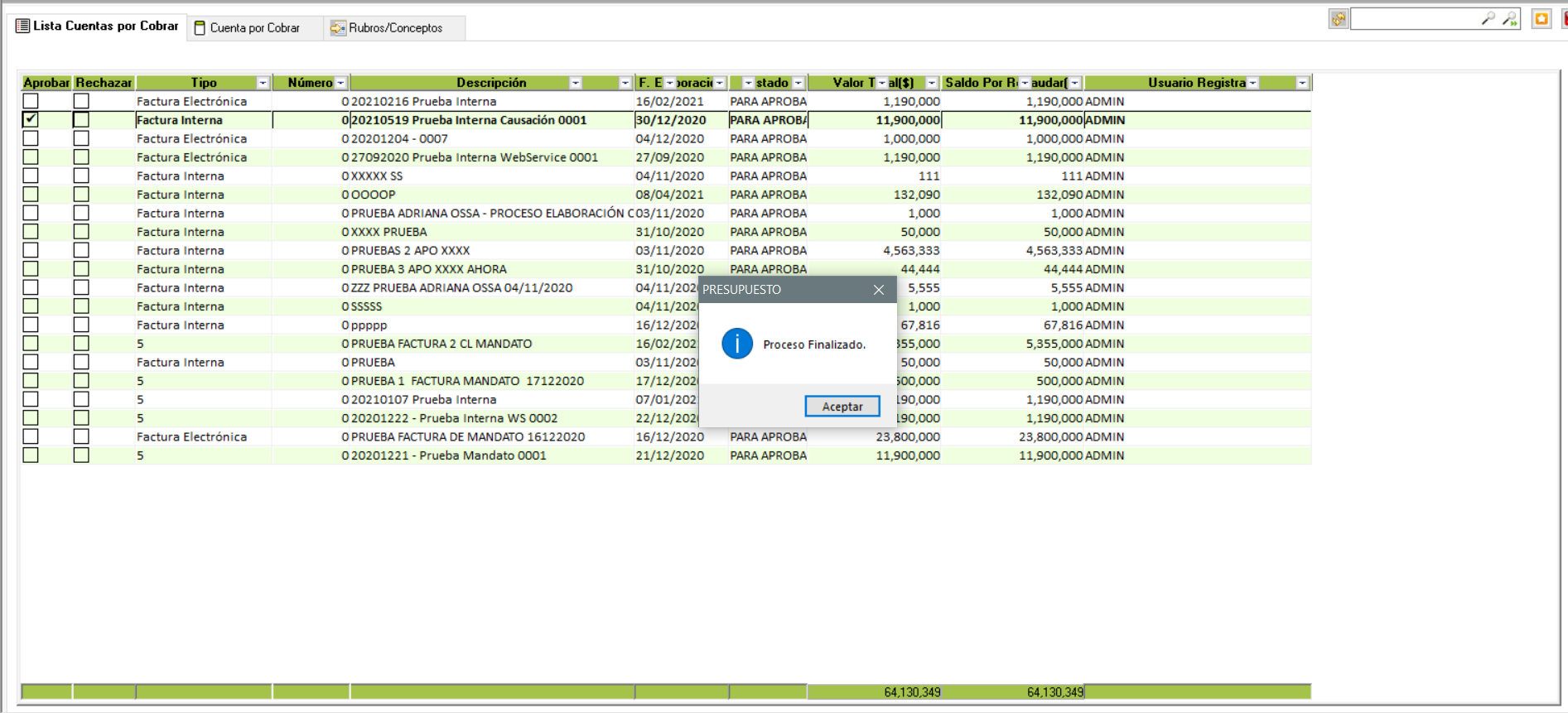Uncheck Aprobar for Factura Interna Causación 0001

pos(31,120)
